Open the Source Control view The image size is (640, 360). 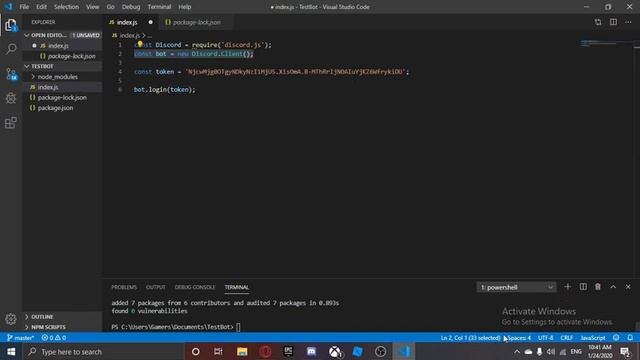[x=11, y=74]
